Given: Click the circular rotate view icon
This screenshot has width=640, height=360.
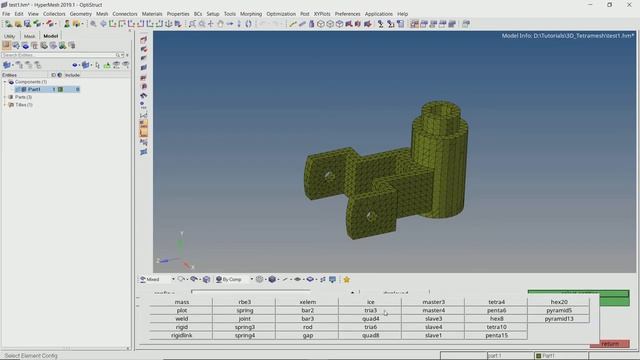Looking at the screenshot, I should 248,24.
